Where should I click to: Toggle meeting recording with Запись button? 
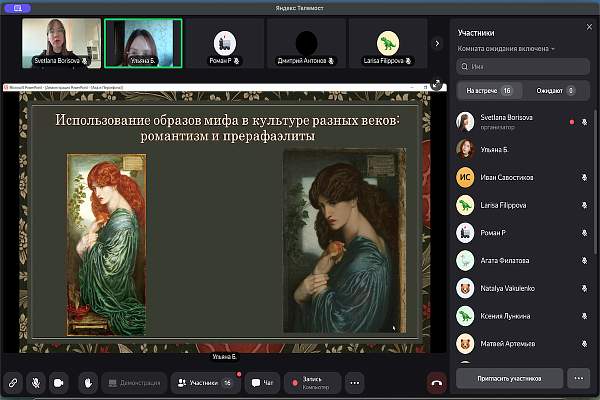312,382
